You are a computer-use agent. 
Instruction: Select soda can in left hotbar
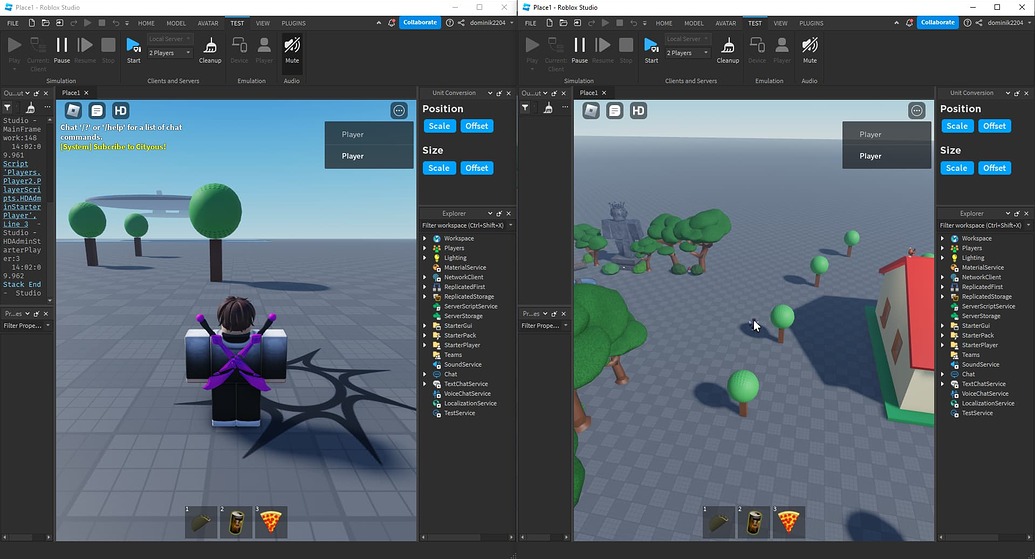(x=236, y=522)
